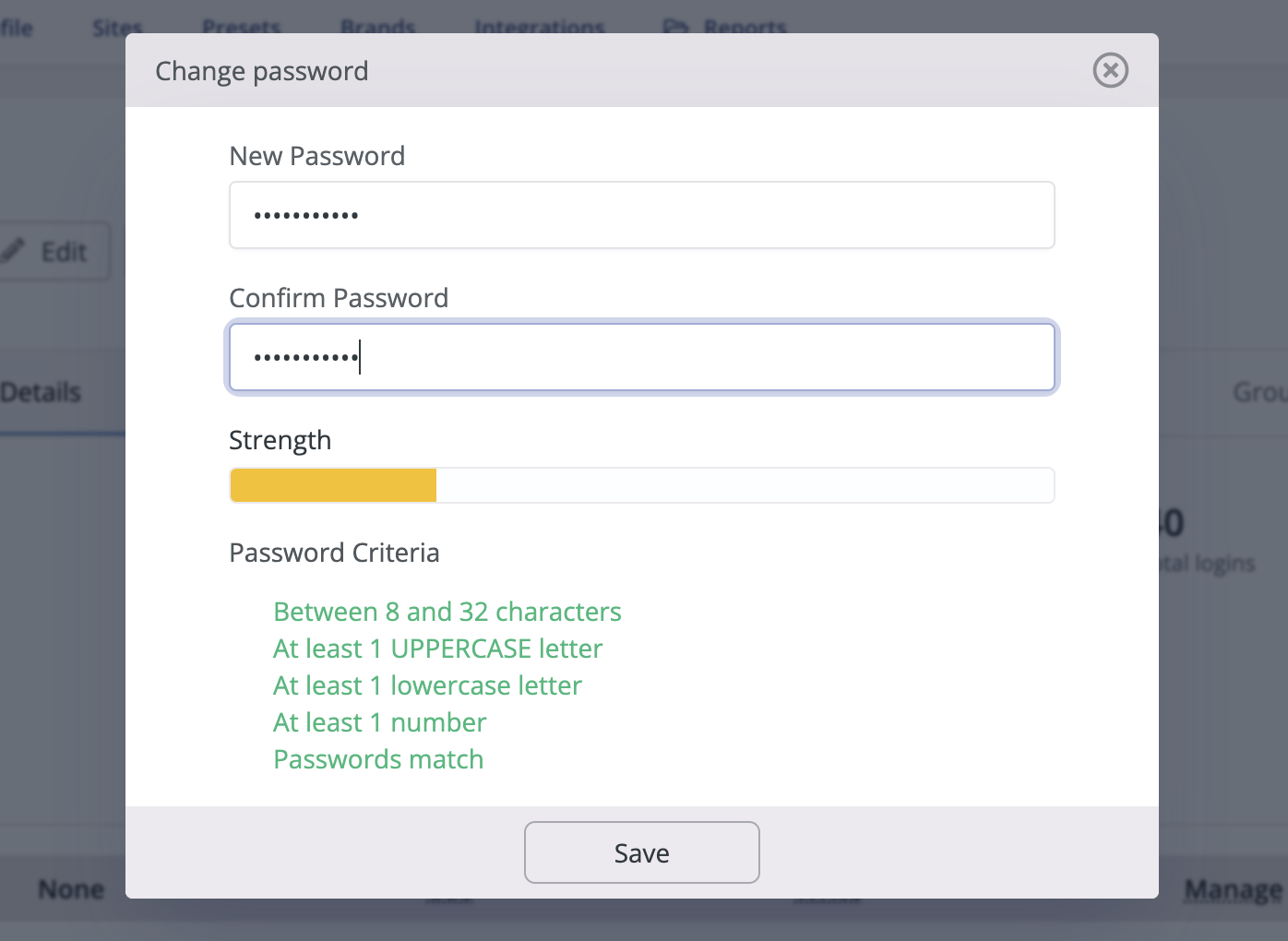
Task: Switch to the Details tab
Action: point(42,391)
